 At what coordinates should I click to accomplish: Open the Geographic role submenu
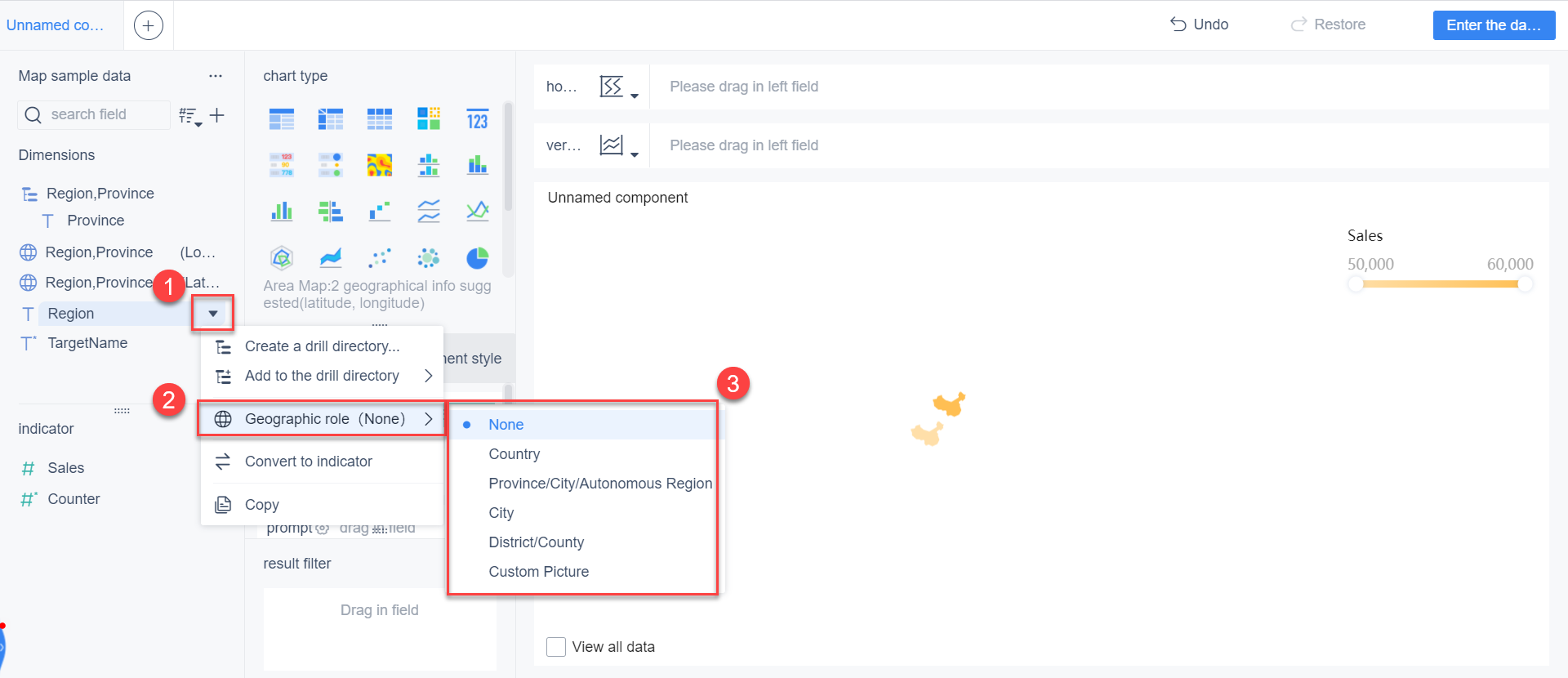(323, 419)
